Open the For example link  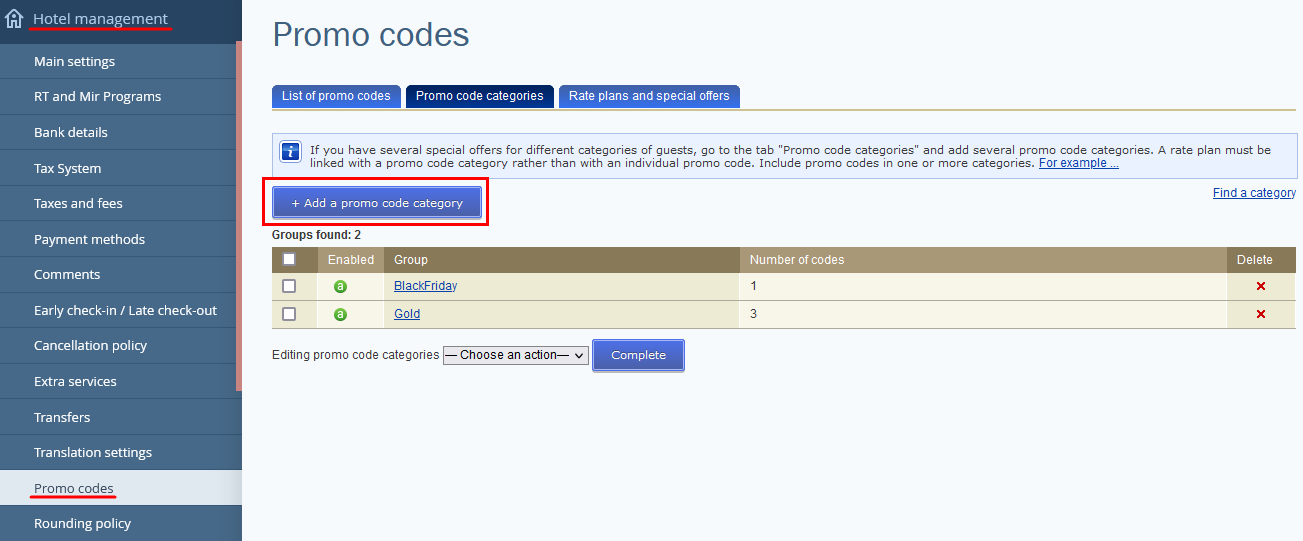pos(1078,163)
